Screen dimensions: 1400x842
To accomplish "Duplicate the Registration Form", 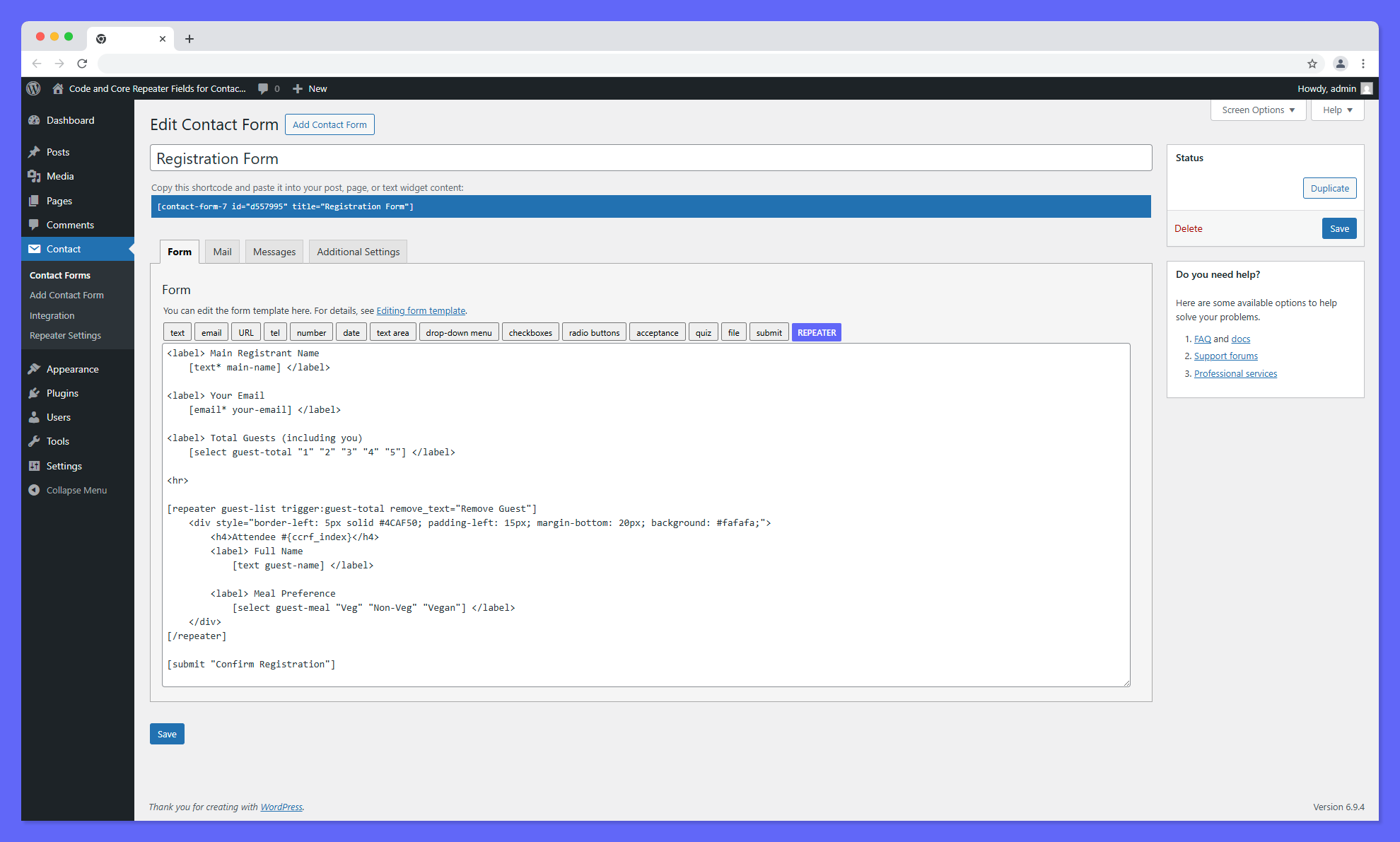I will 1329,188.
